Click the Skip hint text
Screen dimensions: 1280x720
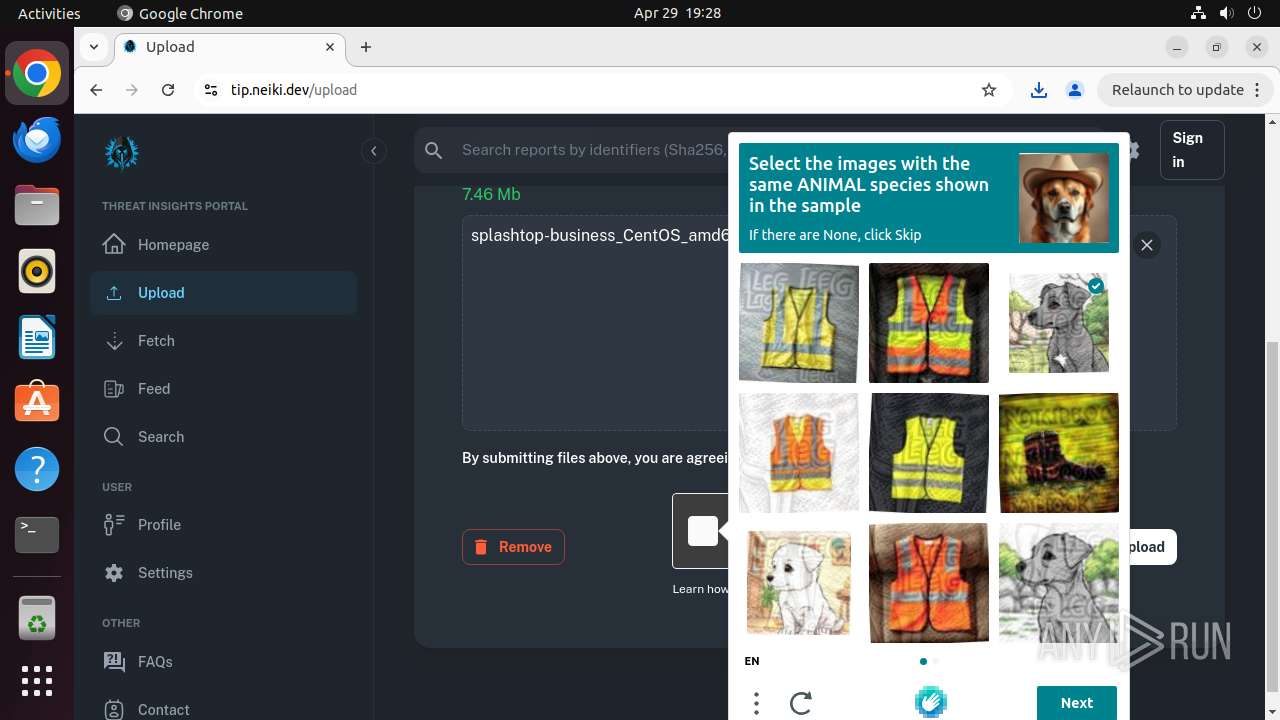(x=835, y=235)
